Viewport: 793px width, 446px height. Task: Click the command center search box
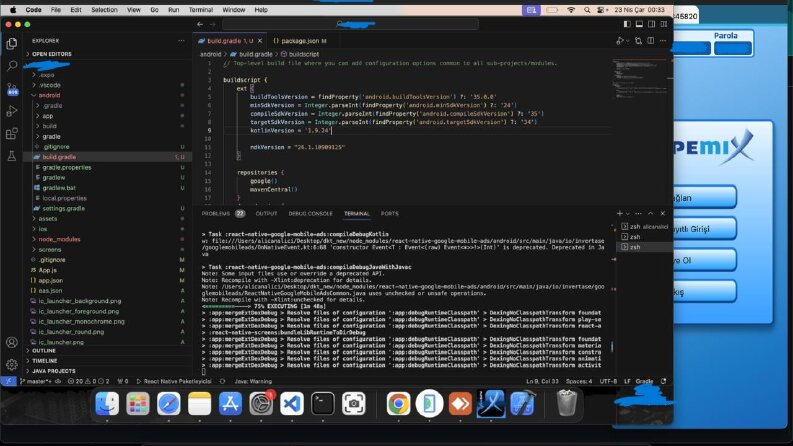pos(350,24)
